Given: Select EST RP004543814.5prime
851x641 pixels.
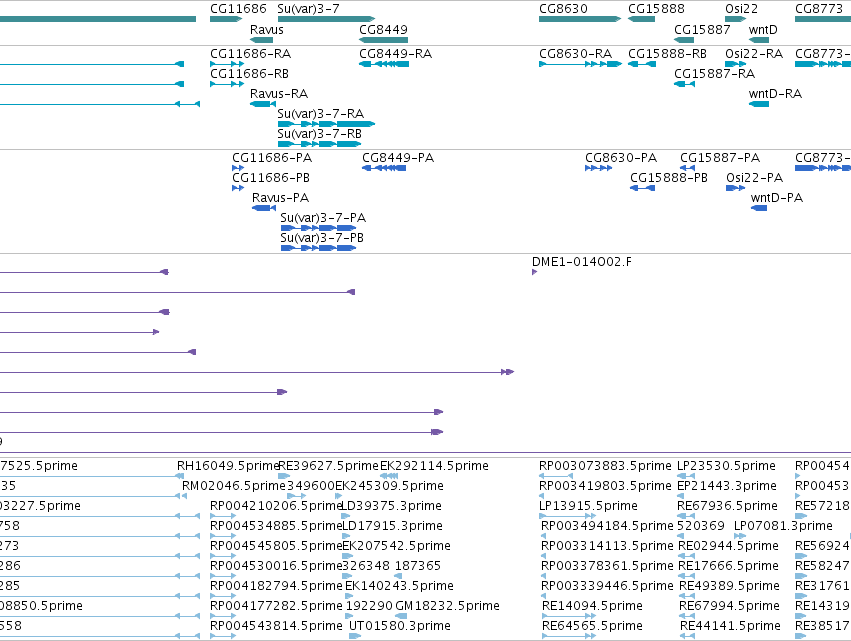Looking at the screenshot, I should tap(276, 626).
